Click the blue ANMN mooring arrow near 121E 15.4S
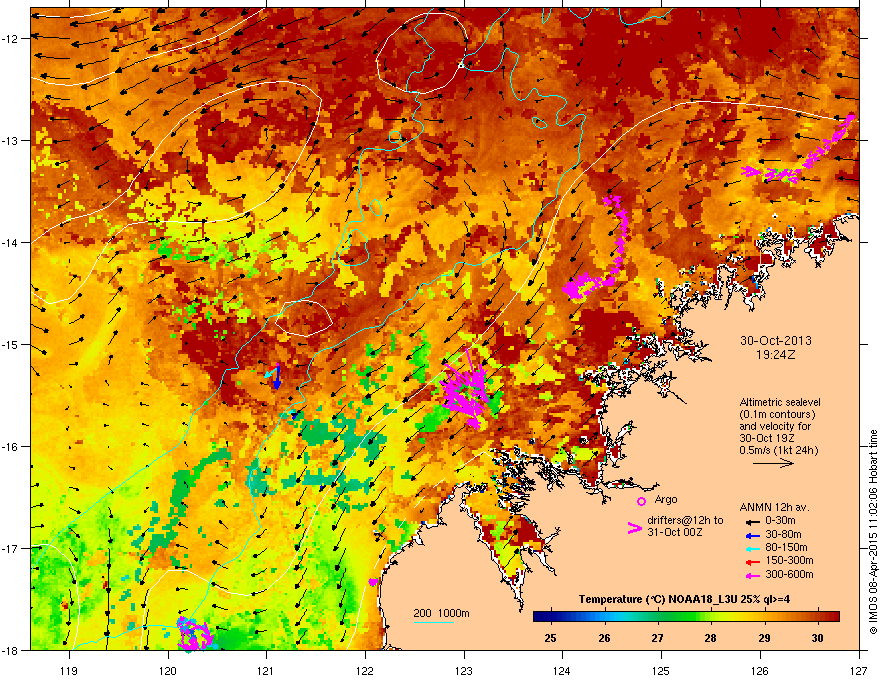 277,378
